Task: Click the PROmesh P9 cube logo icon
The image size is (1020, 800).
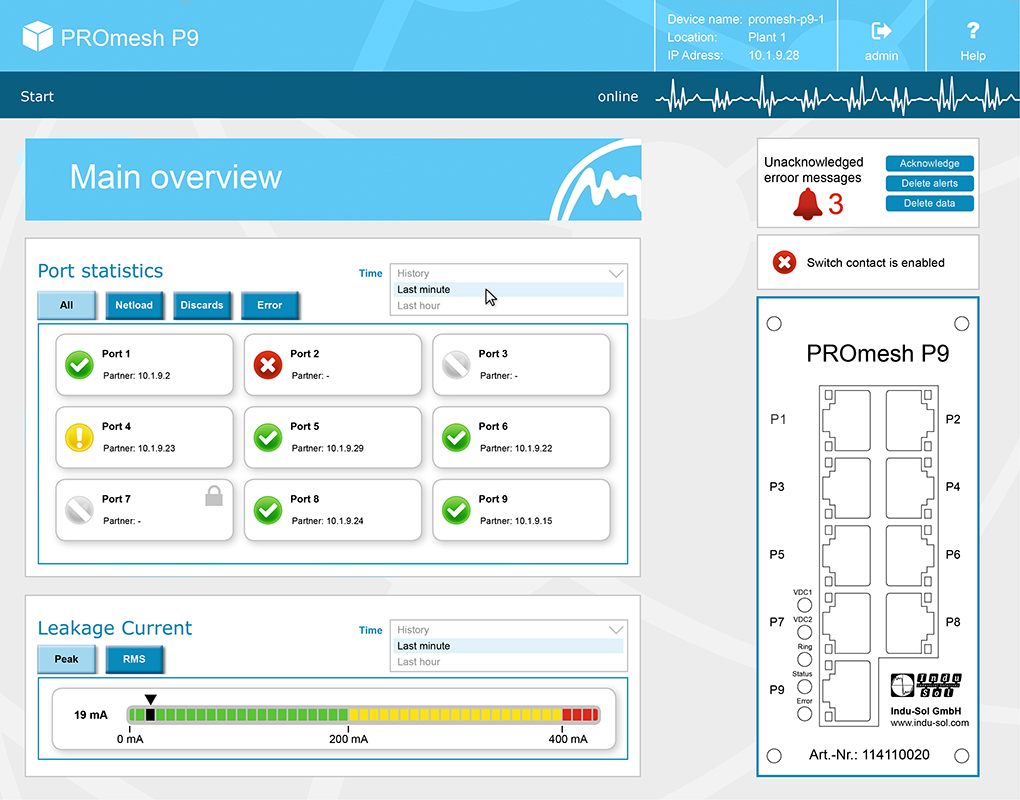Action: coord(37,37)
